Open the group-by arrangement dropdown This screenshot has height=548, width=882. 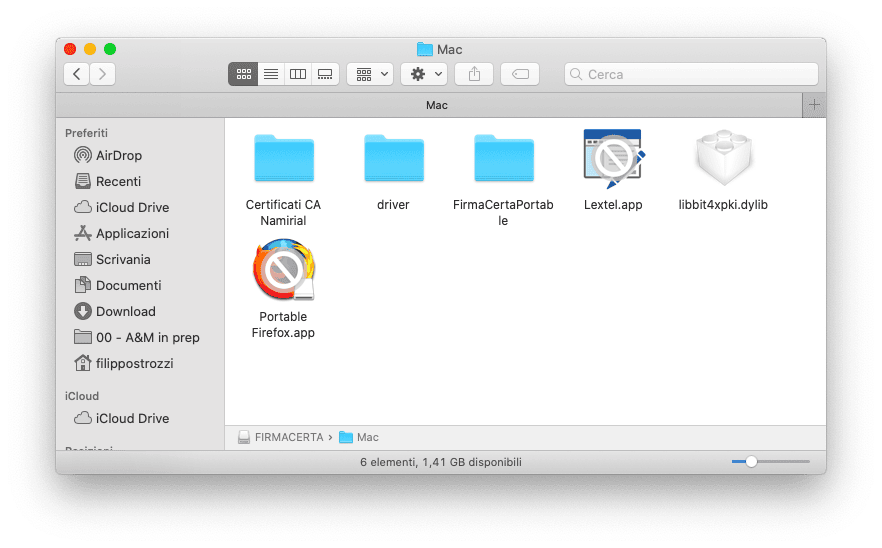tap(370, 74)
